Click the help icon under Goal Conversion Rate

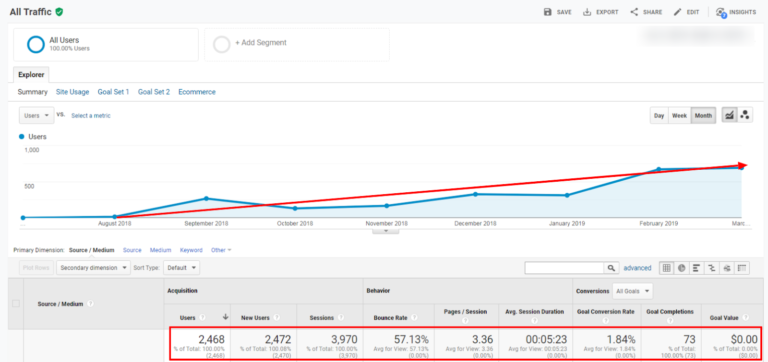coord(606,322)
